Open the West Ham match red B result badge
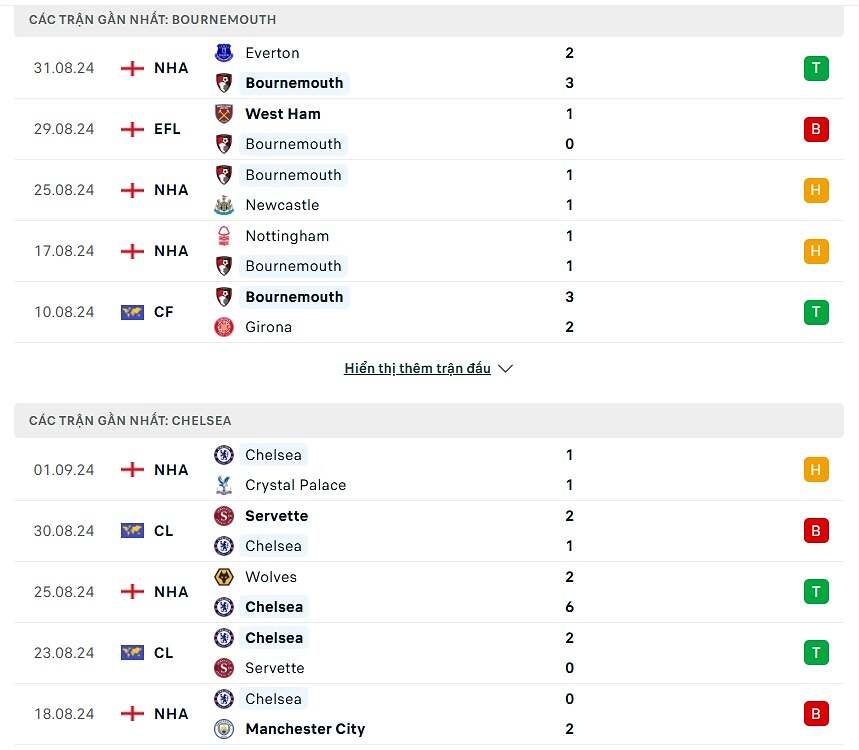 pos(816,129)
